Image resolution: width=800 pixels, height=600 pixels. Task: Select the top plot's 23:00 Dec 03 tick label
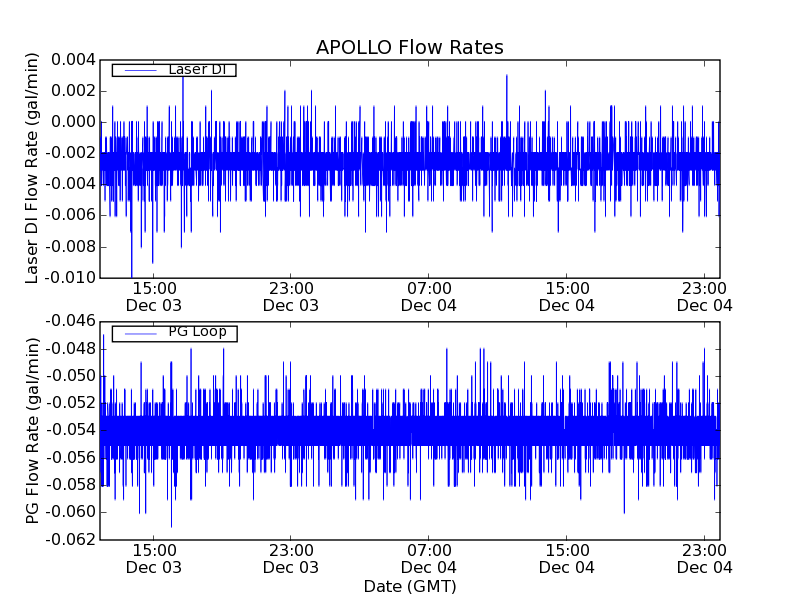[x=291, y=297]
